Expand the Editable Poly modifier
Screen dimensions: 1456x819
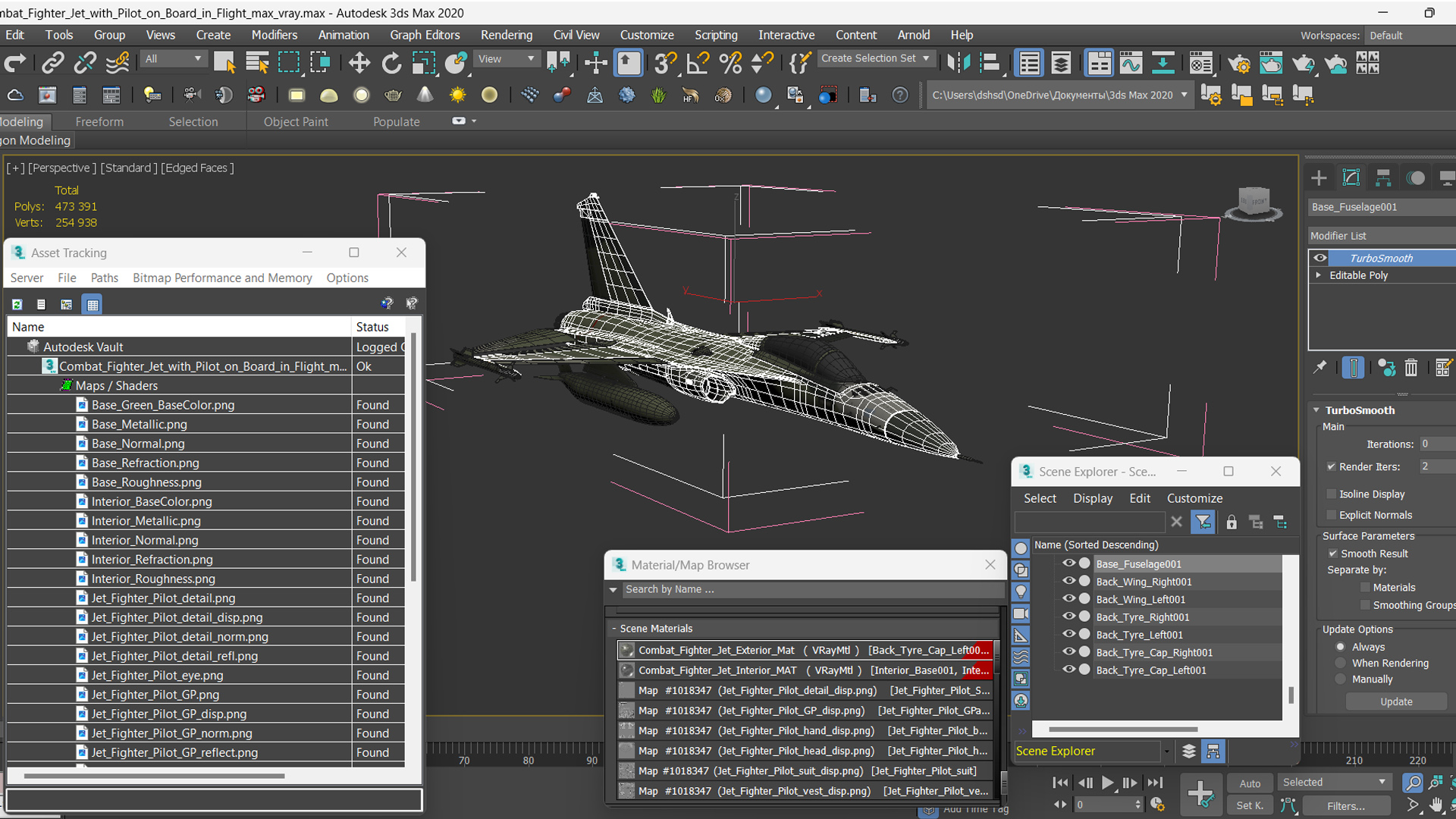pos(1319,275)
